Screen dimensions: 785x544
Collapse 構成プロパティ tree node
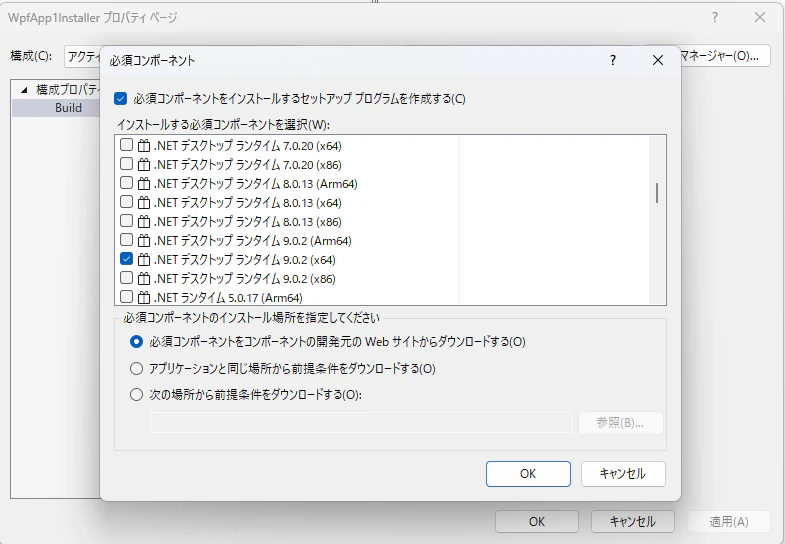pos(24,90)
